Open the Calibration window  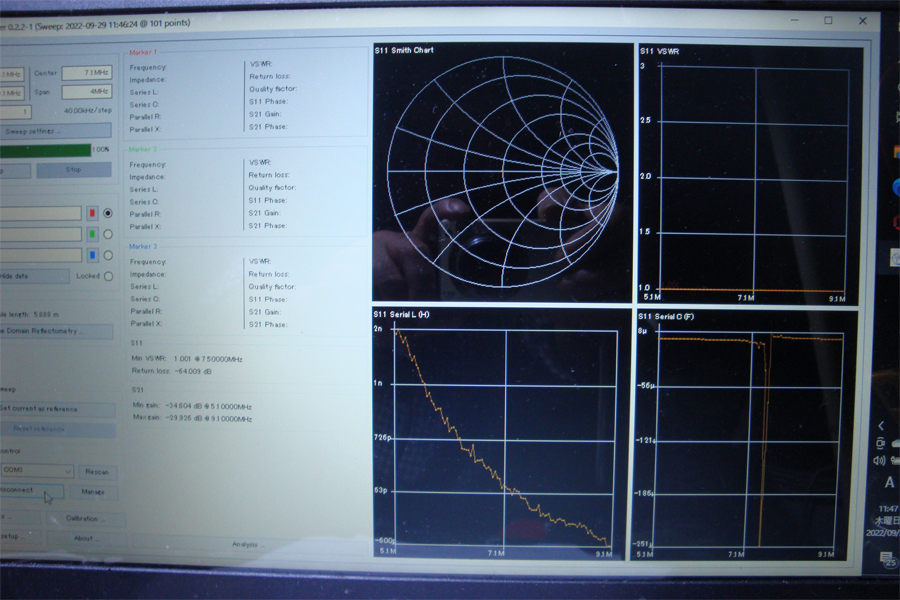(x=83, y=518)
